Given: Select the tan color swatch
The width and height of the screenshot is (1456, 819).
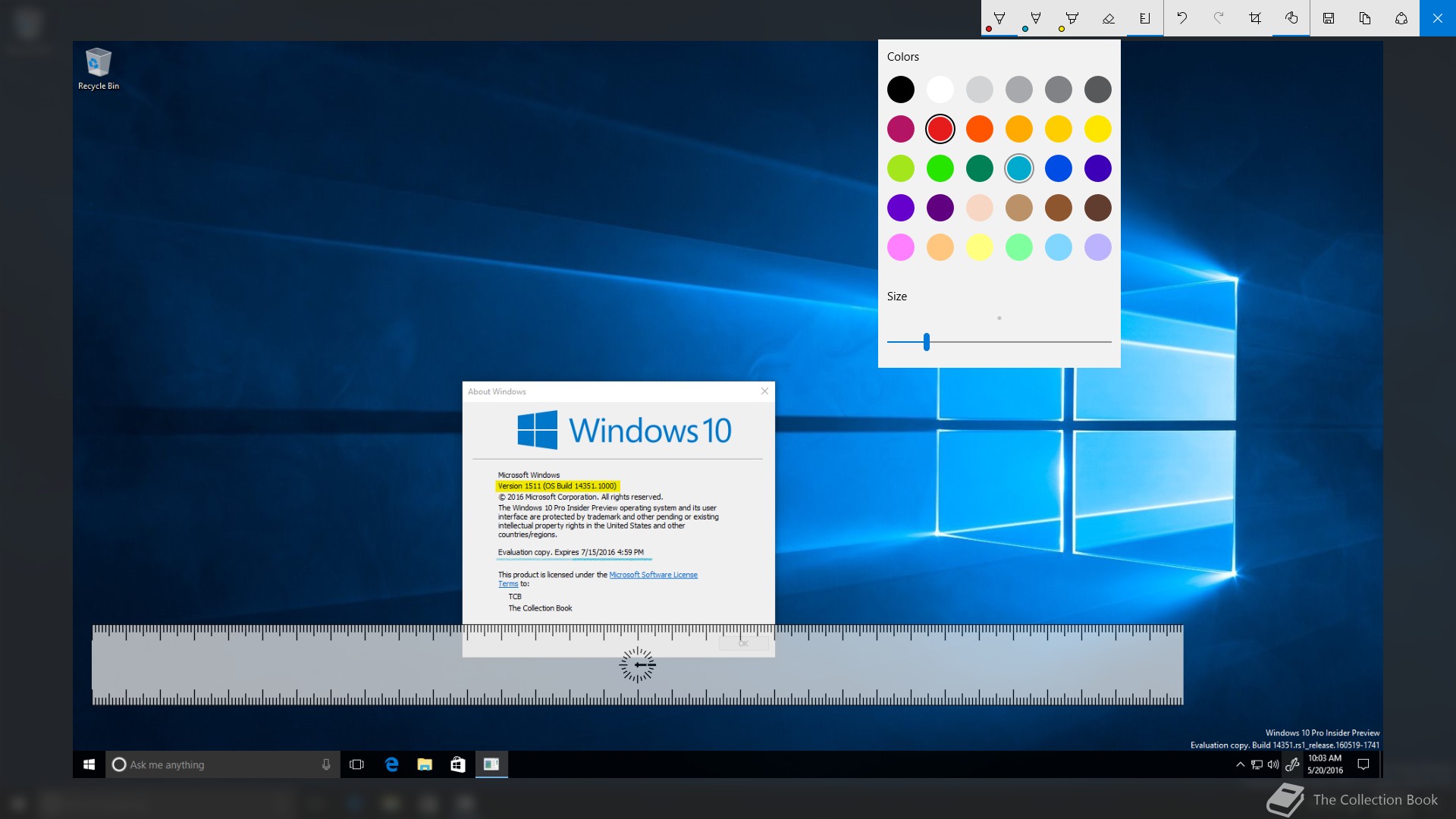Looking at the screenshot, I should (x=1019, y=208).
